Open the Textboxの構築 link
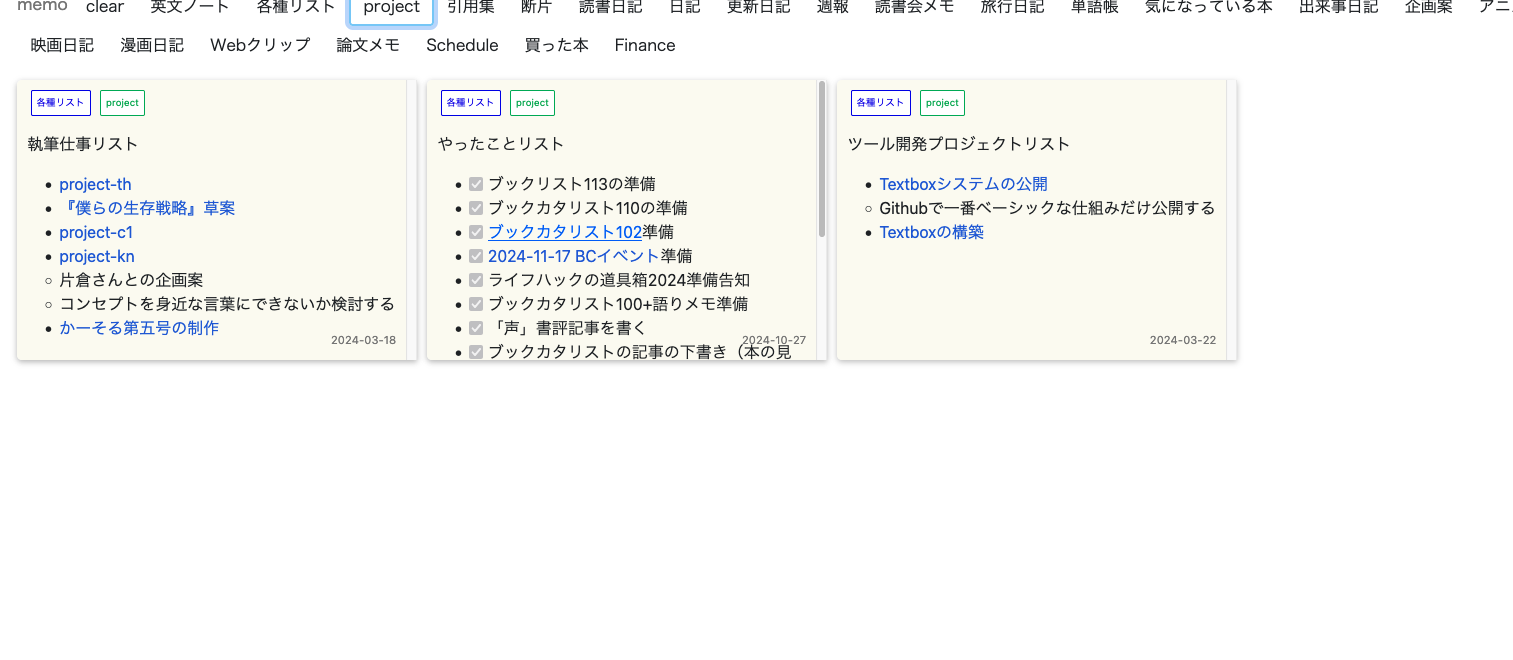Screen dimensions: 1513x660 pyautogui.click(x=931, y=232)
